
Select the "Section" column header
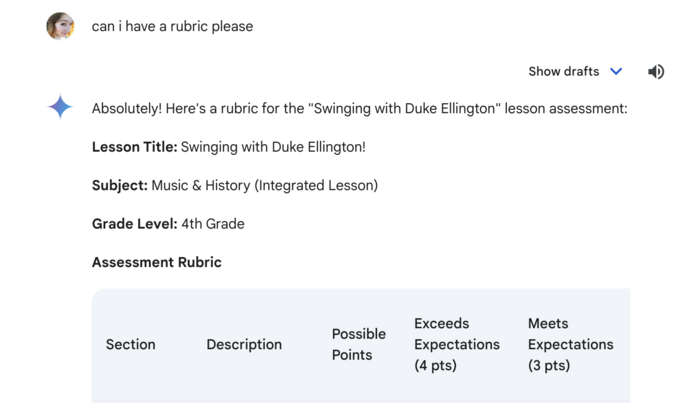point(131,344)
